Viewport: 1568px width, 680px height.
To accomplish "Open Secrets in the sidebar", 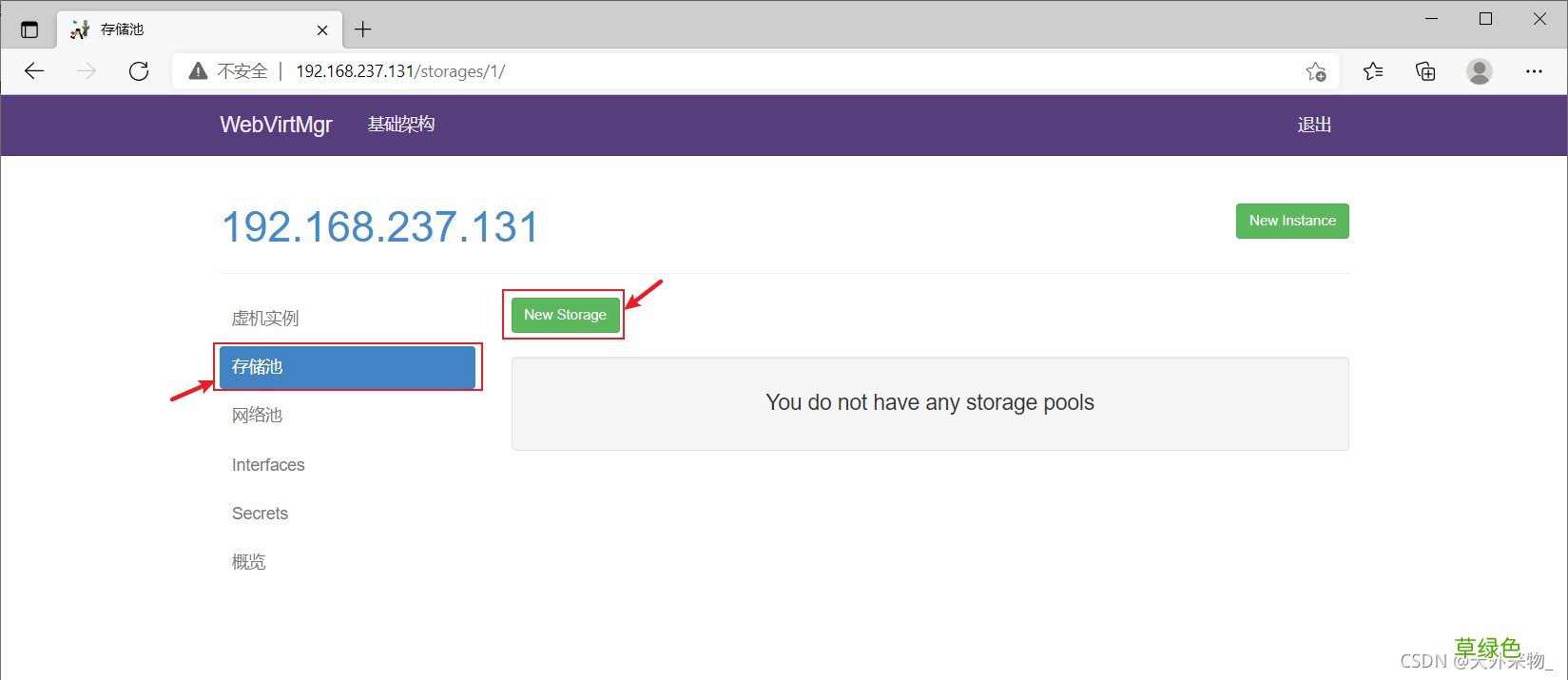I will tap(260, 514).
